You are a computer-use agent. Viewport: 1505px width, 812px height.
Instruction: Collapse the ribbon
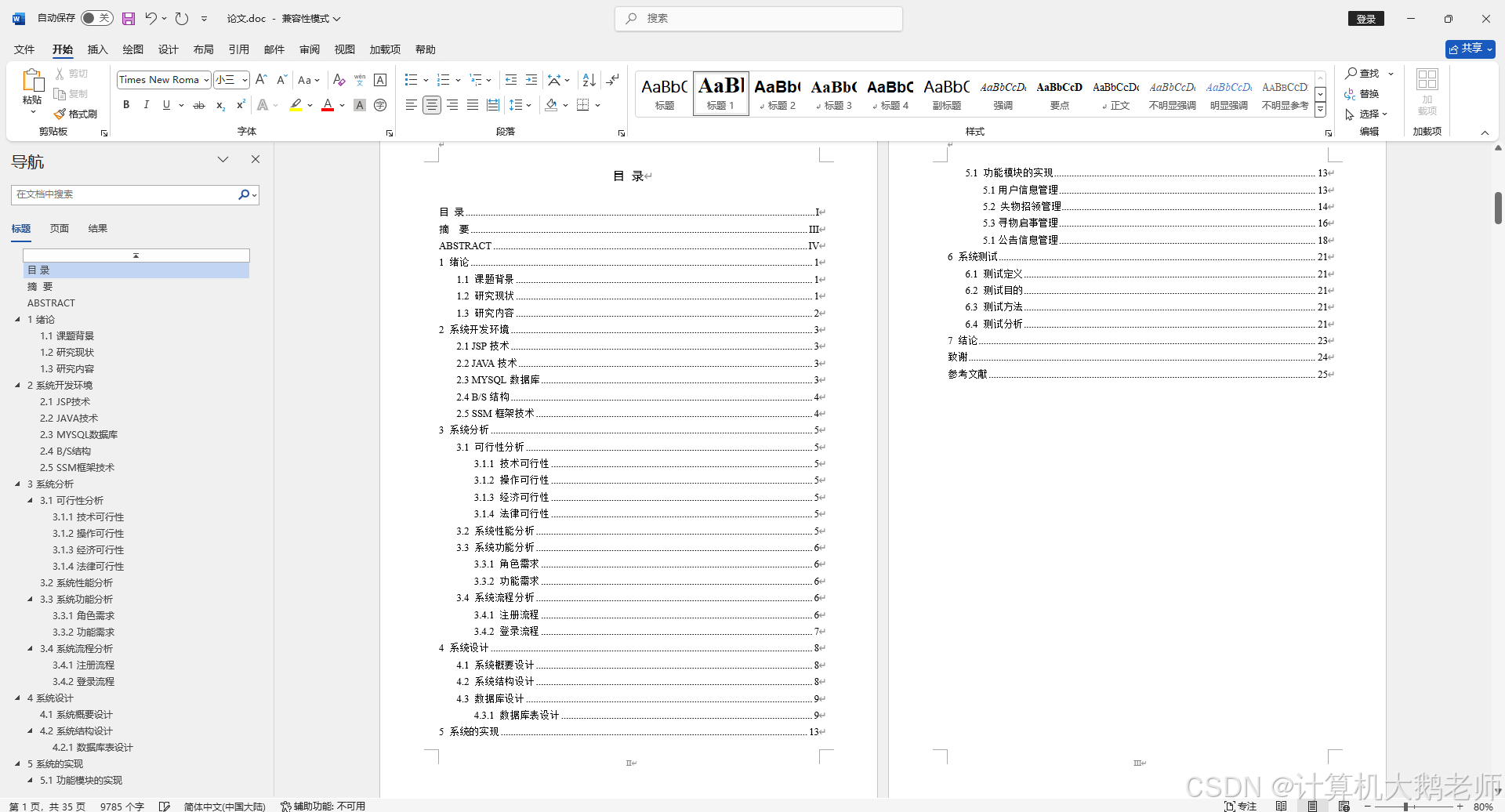tap(1485, 132)
